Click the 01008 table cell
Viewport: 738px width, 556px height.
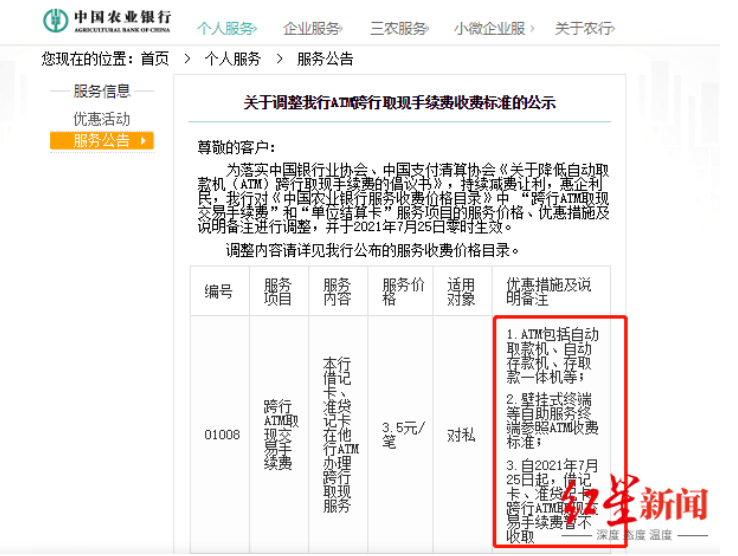coord(222,435)
